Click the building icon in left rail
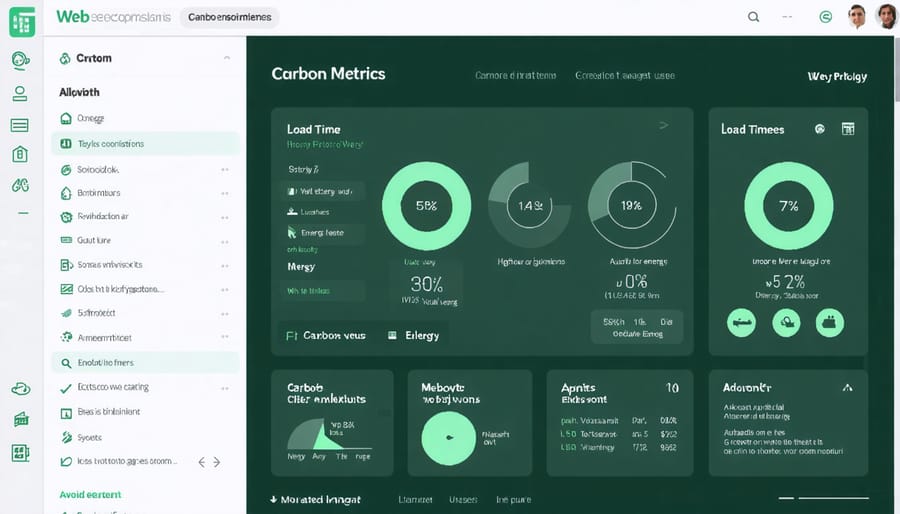Screen dimensions: 900x514 pos(20,154)
